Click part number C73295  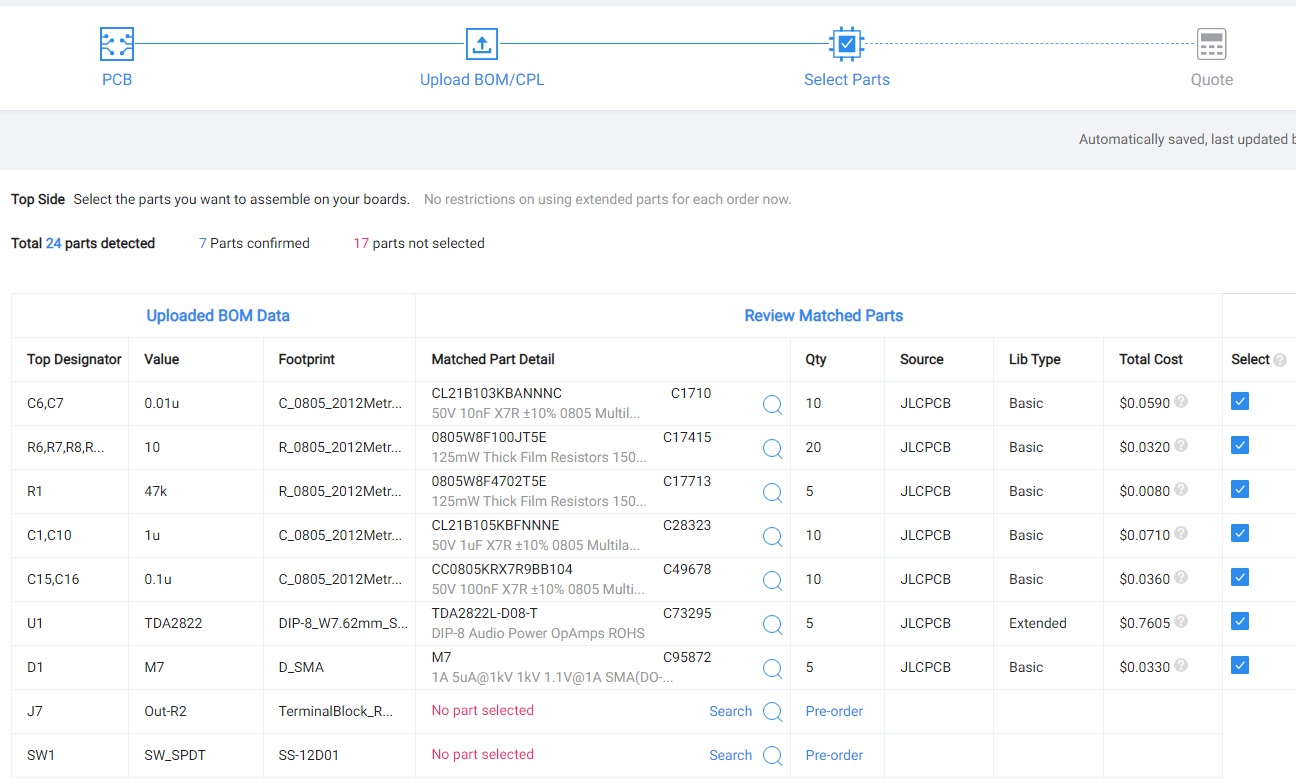[x=687, y=613]
